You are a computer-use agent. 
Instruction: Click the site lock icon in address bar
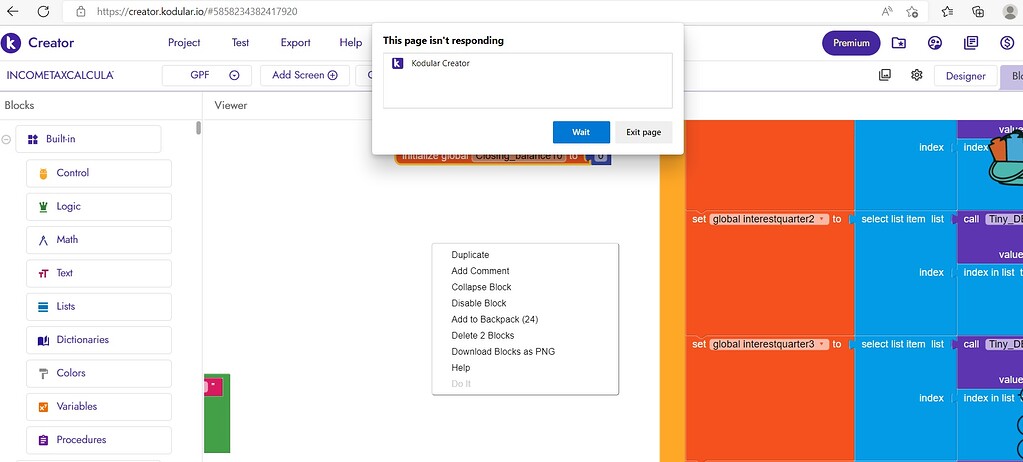[x=81, y=11]
